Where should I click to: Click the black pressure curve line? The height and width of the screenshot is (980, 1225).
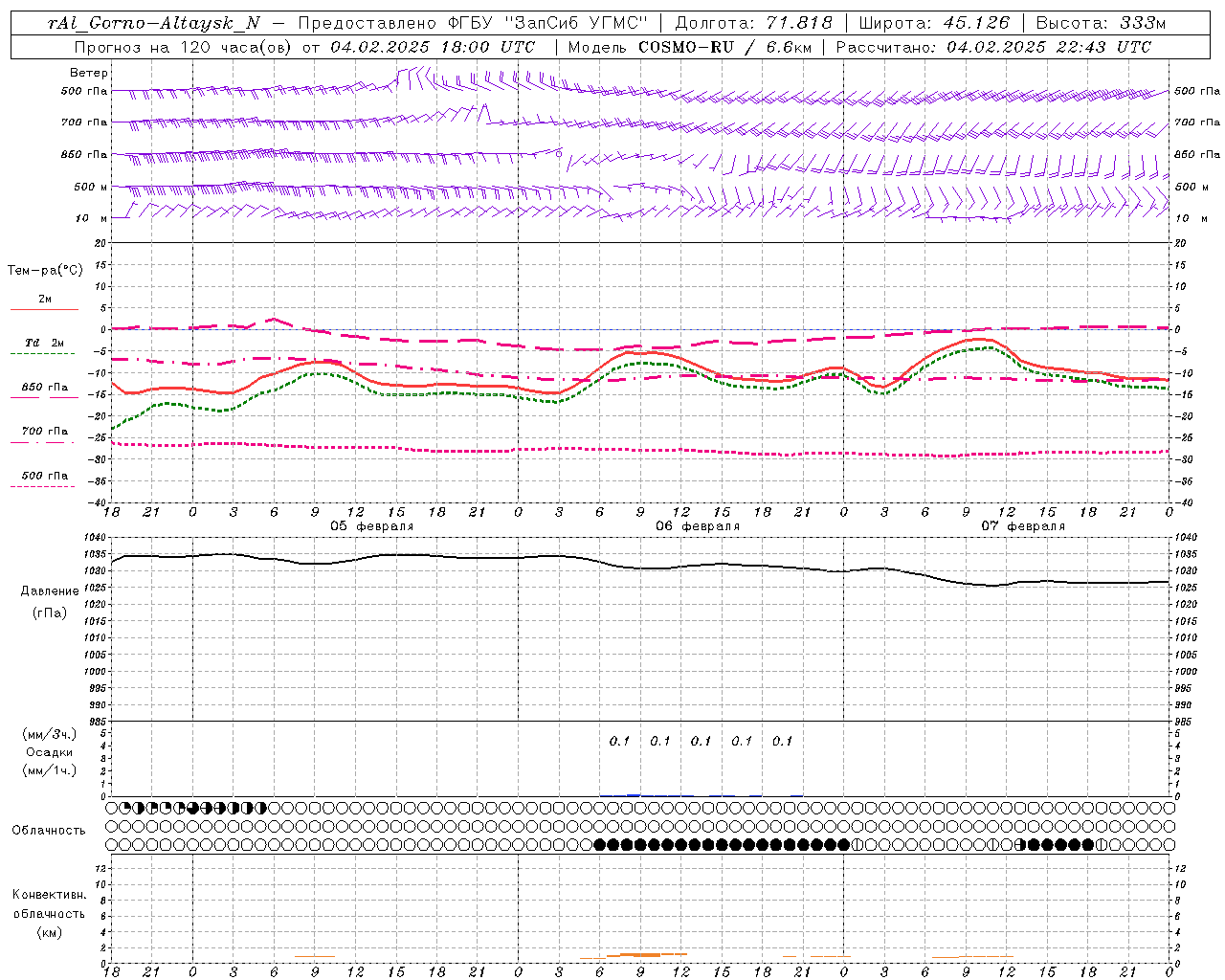tap(640, 568)
